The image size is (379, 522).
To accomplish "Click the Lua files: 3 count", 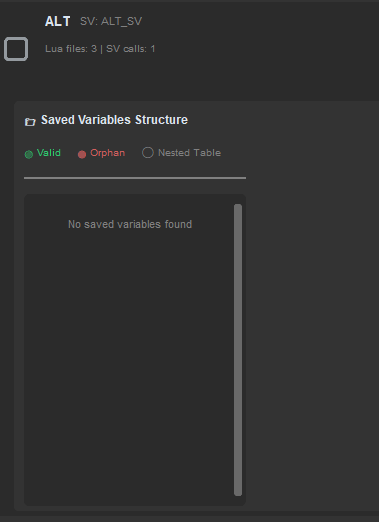I will click(71, 49).
